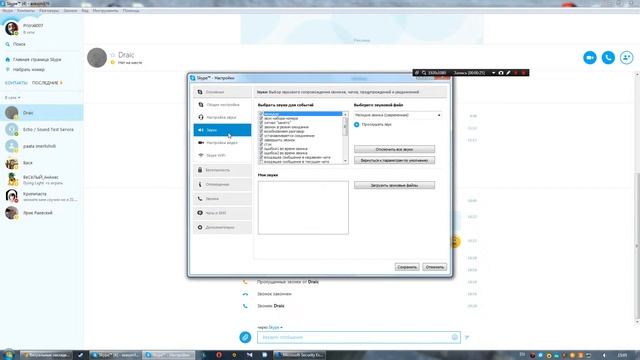Open Skype WiFi settings section
This screenshot has height=360, width=640.
[222, 156]
